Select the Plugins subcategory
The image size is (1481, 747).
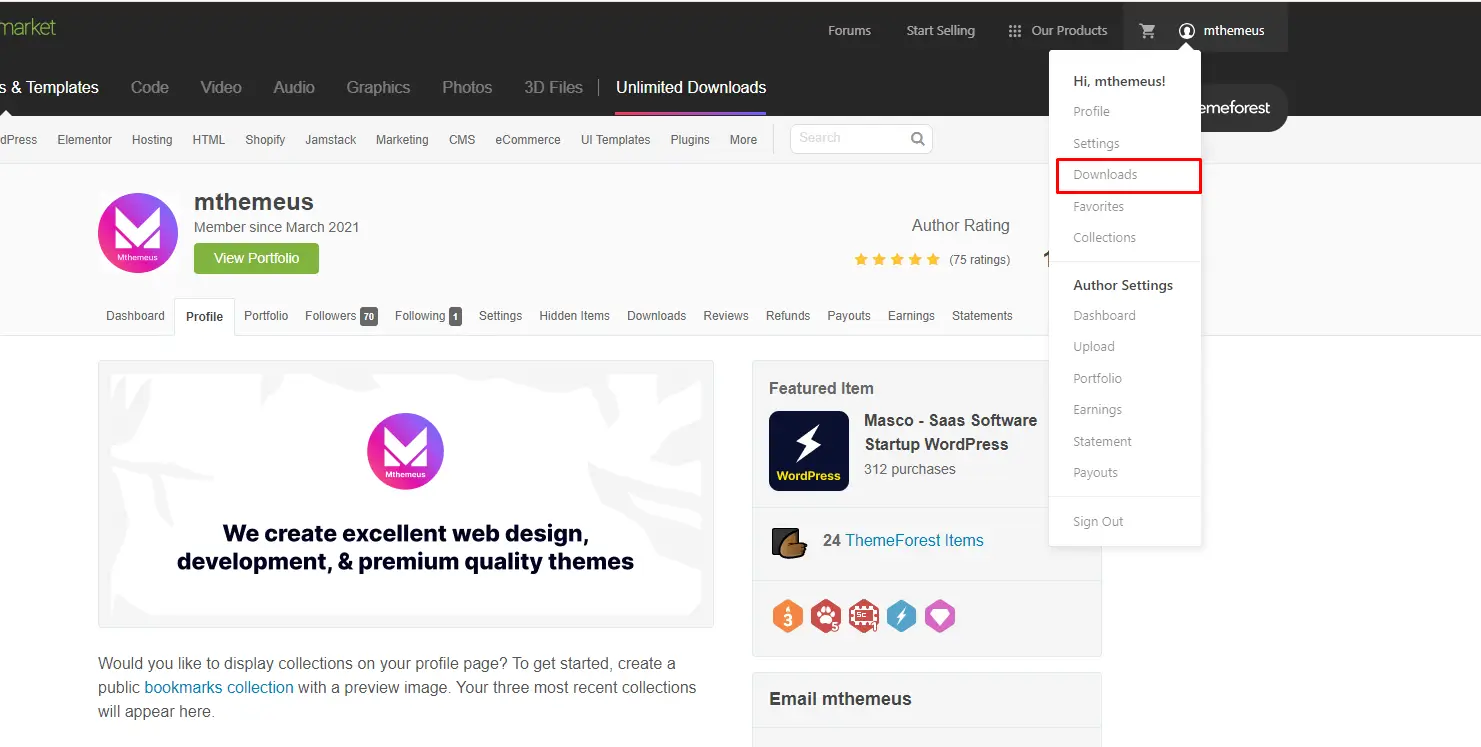click(x=690, y=140)
